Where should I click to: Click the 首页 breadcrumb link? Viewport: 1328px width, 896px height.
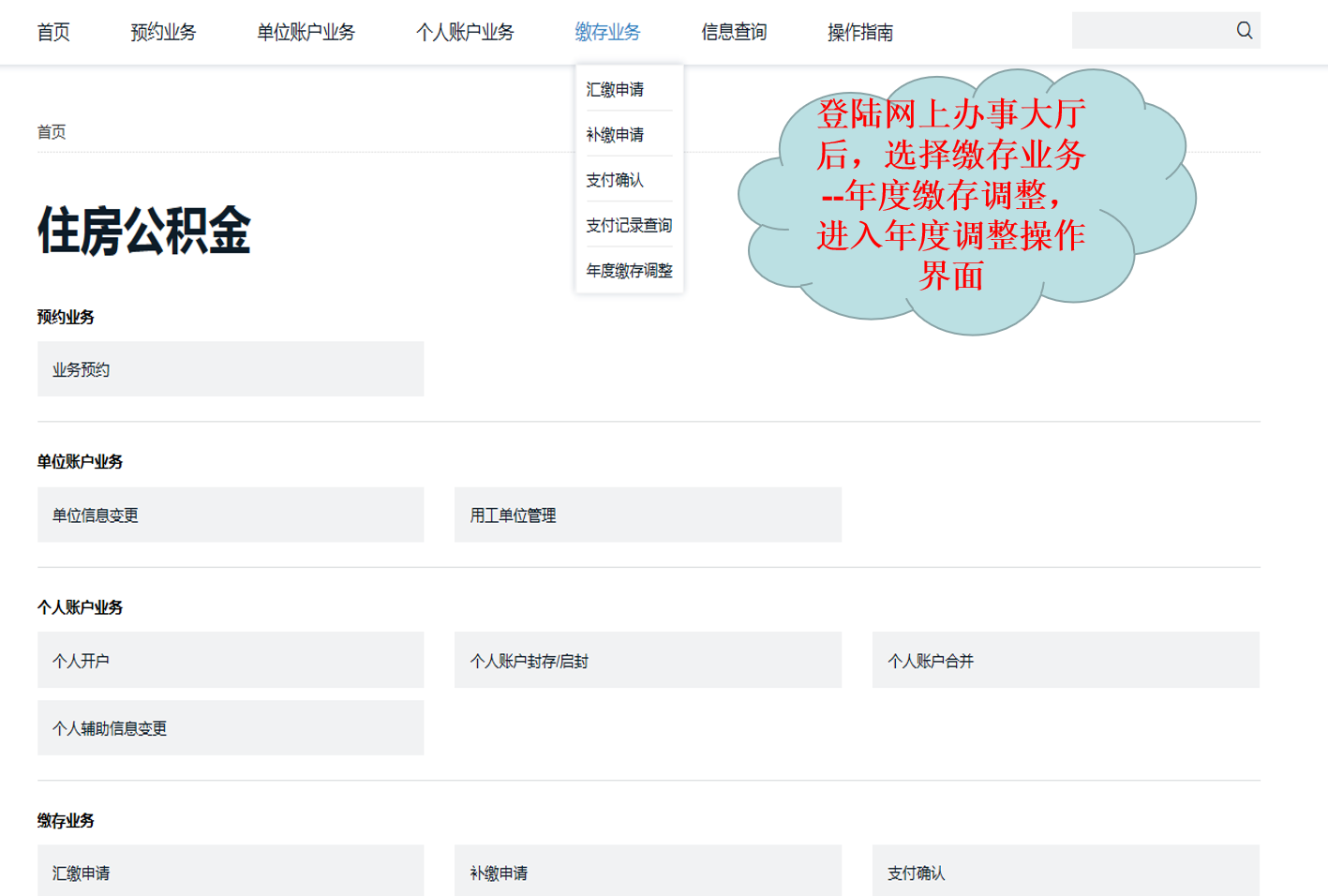(52, 132)
